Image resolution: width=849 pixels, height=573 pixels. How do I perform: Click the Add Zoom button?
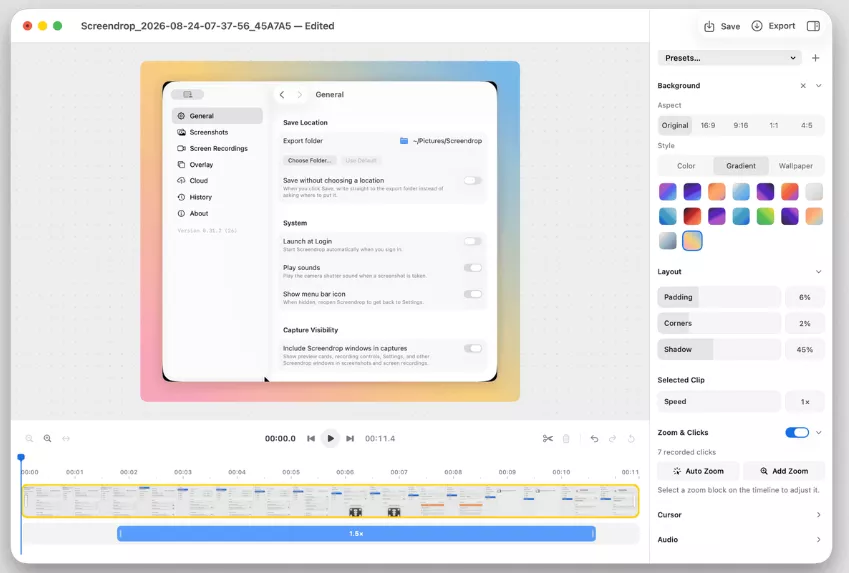(784, 471)
